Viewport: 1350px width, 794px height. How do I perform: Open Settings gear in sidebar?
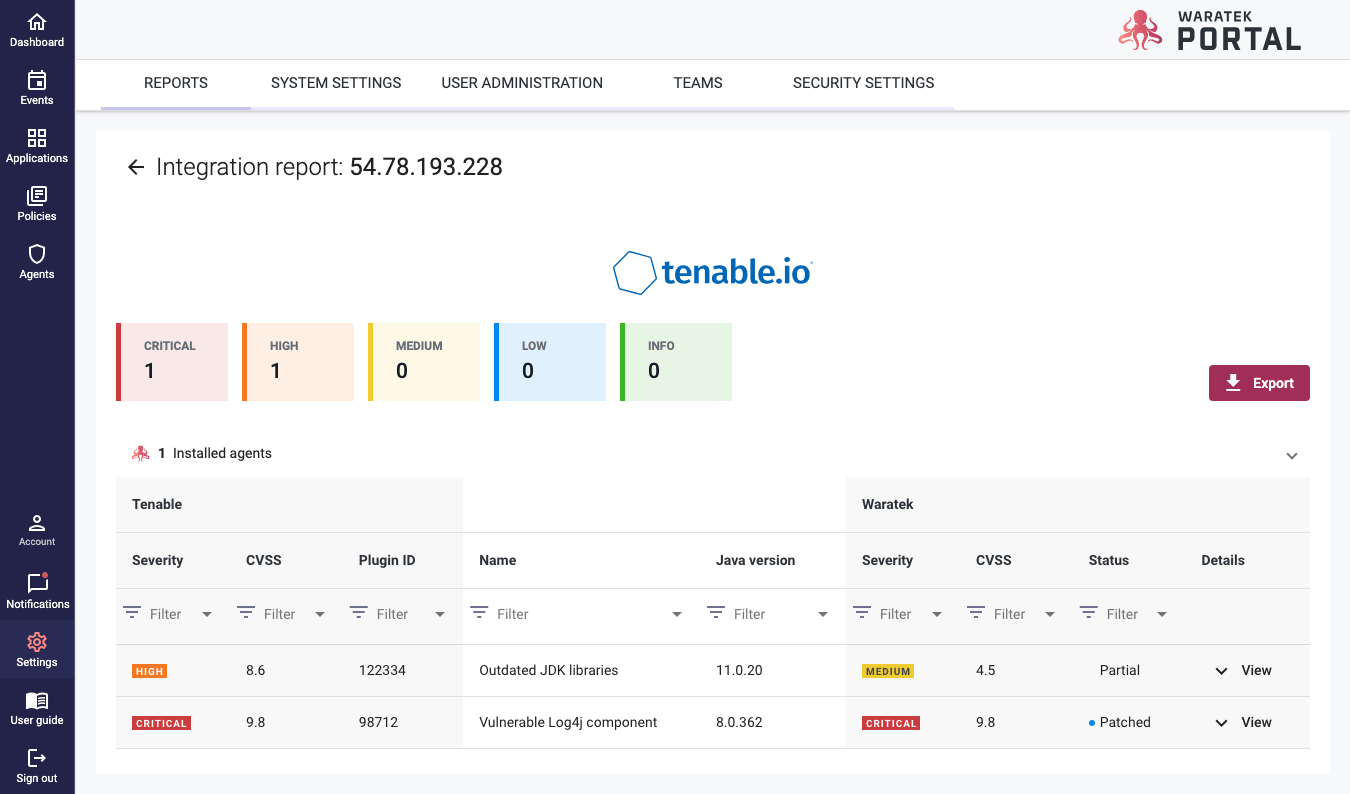pos(37,642)
